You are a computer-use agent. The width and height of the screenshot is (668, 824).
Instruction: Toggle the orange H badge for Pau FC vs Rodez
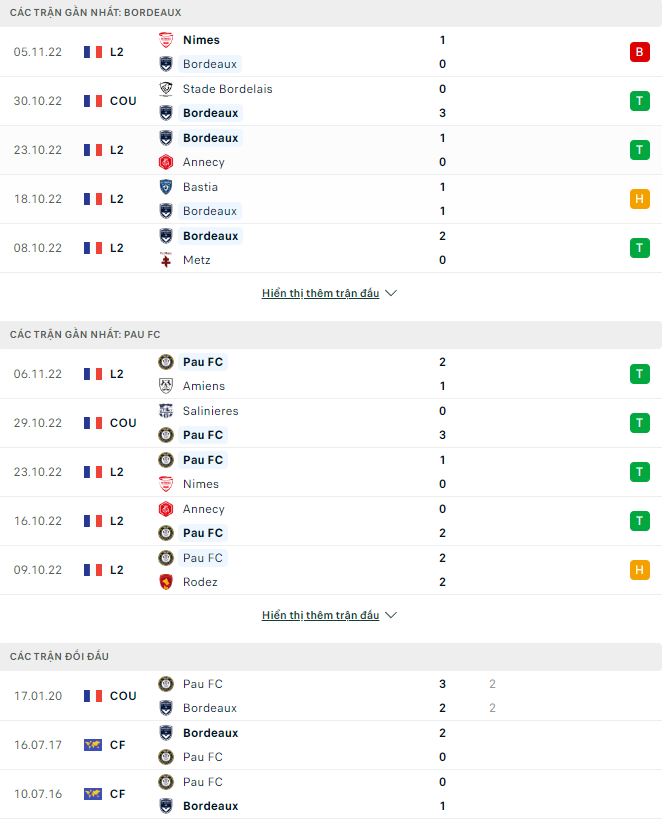tap(639, 570)
